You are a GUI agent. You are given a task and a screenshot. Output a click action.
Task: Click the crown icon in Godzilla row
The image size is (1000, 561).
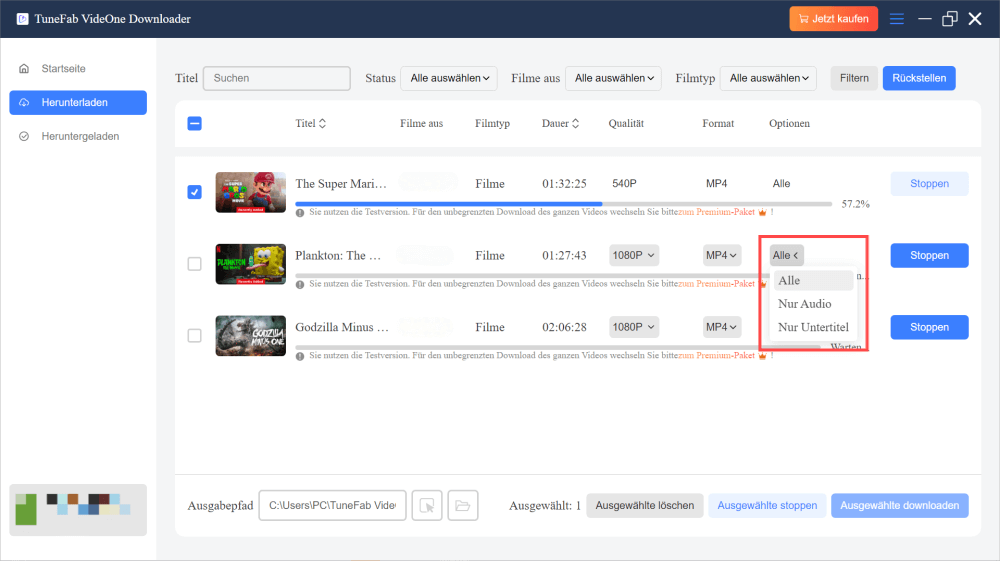(761, 355)
